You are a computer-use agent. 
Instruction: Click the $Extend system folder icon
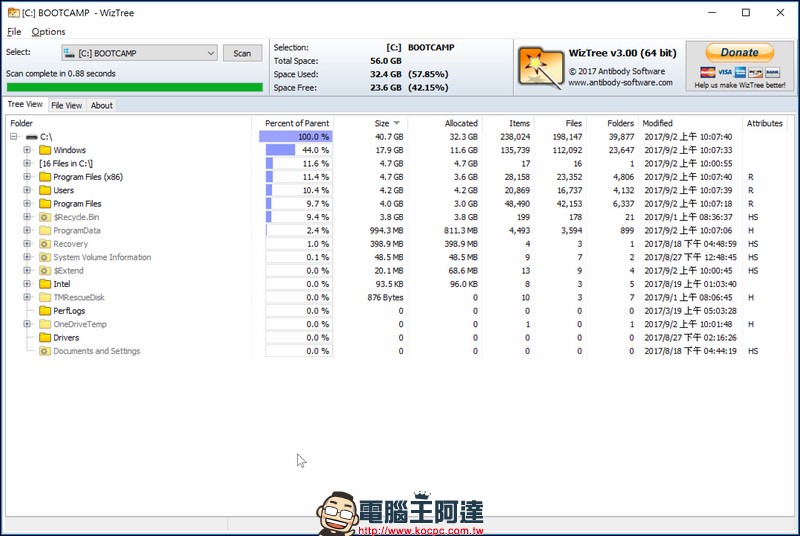tap(45, 270)
